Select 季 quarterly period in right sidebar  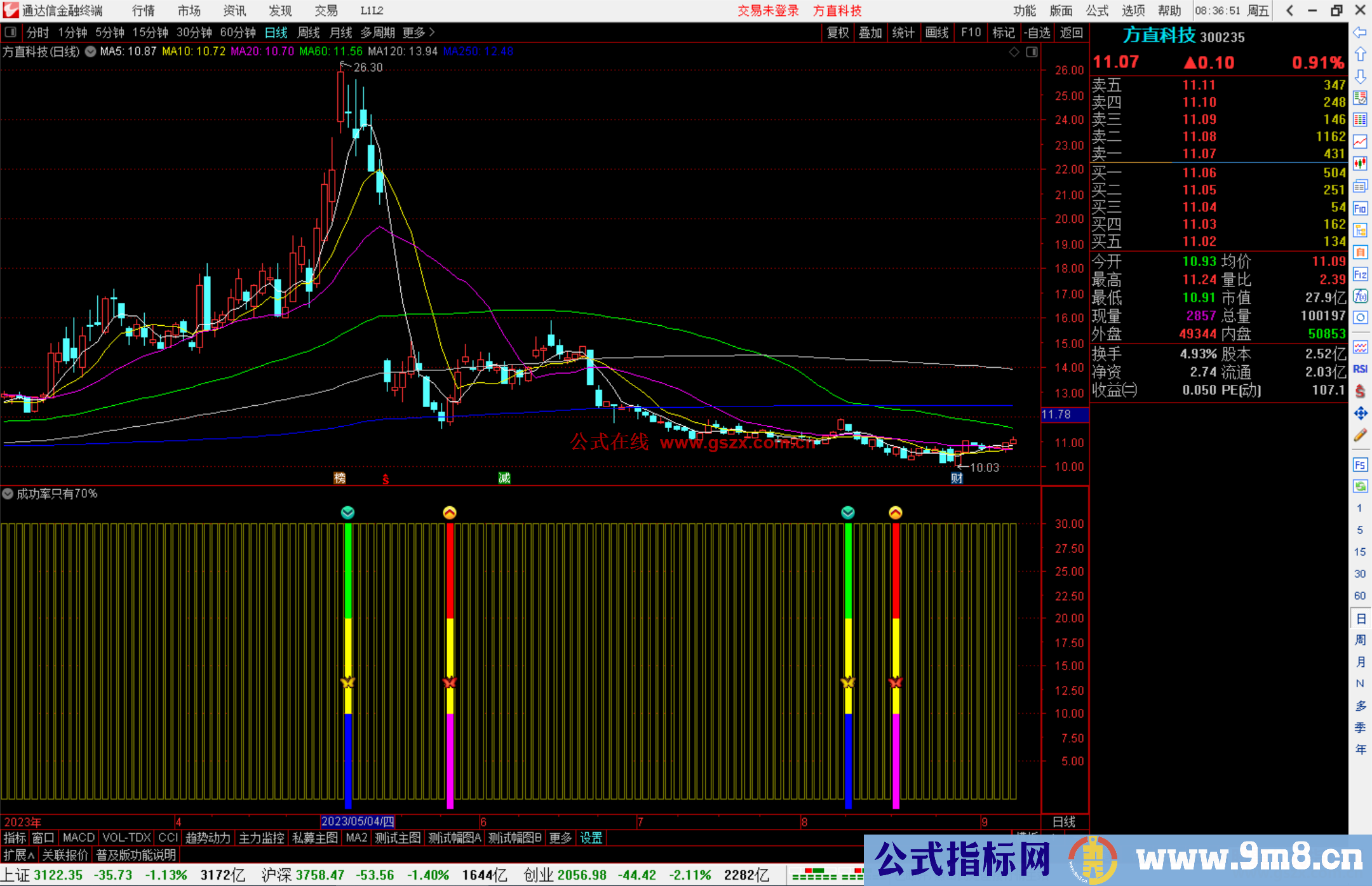[1359, 728]
